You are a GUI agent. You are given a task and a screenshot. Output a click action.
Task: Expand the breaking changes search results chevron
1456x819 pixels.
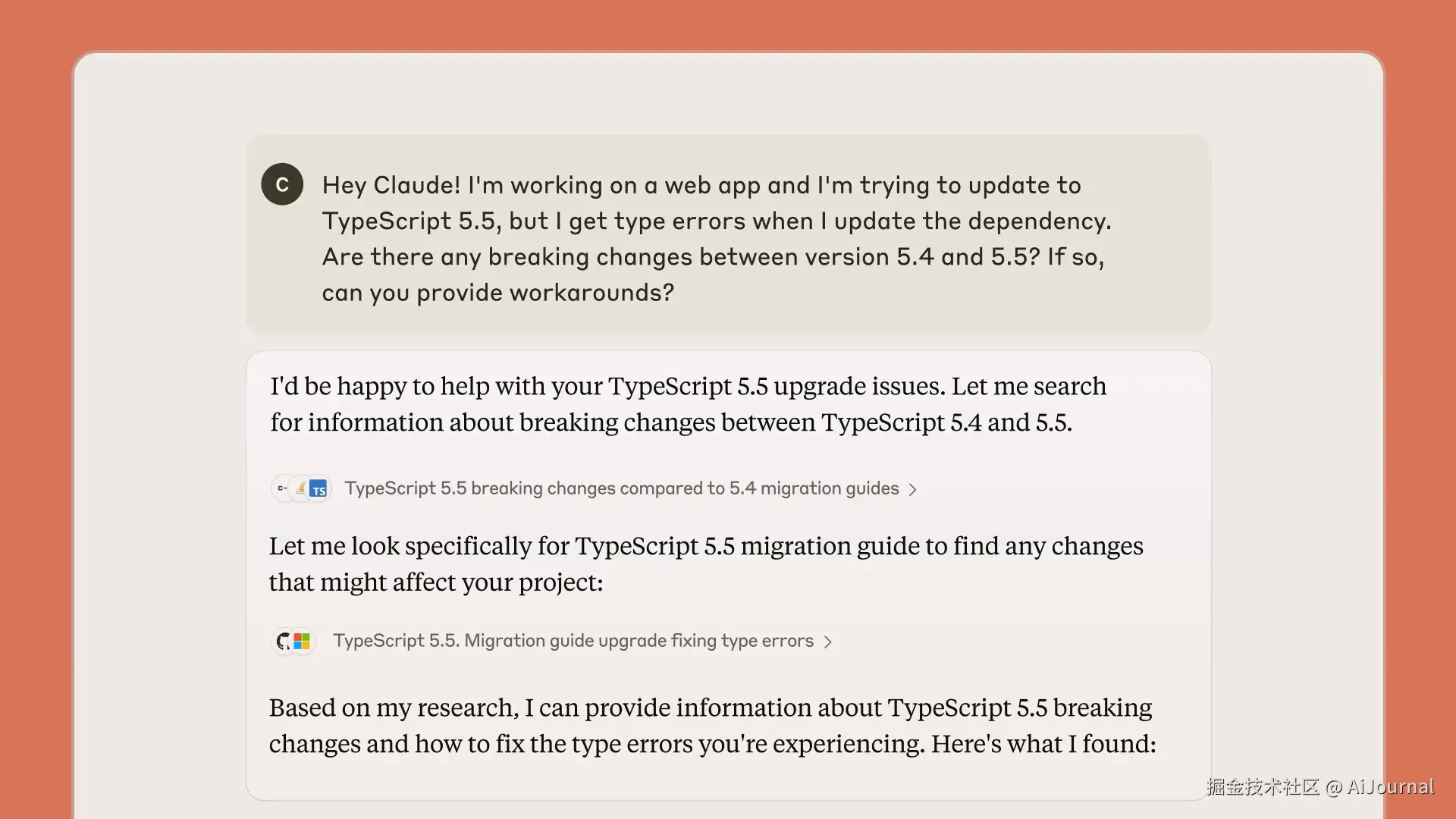click(913, 490)
